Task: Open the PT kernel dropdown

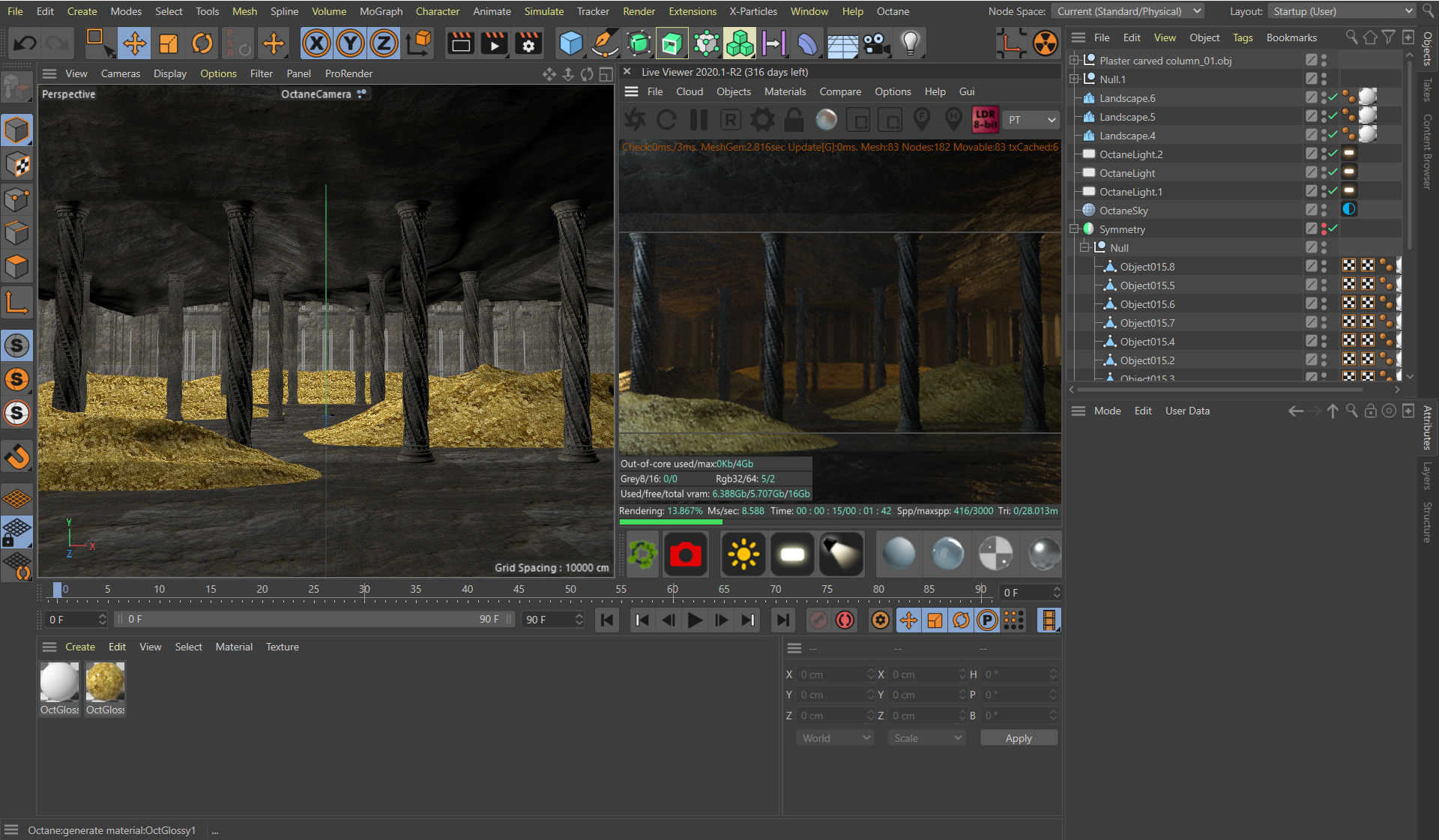Action: tap(1032, 120)
